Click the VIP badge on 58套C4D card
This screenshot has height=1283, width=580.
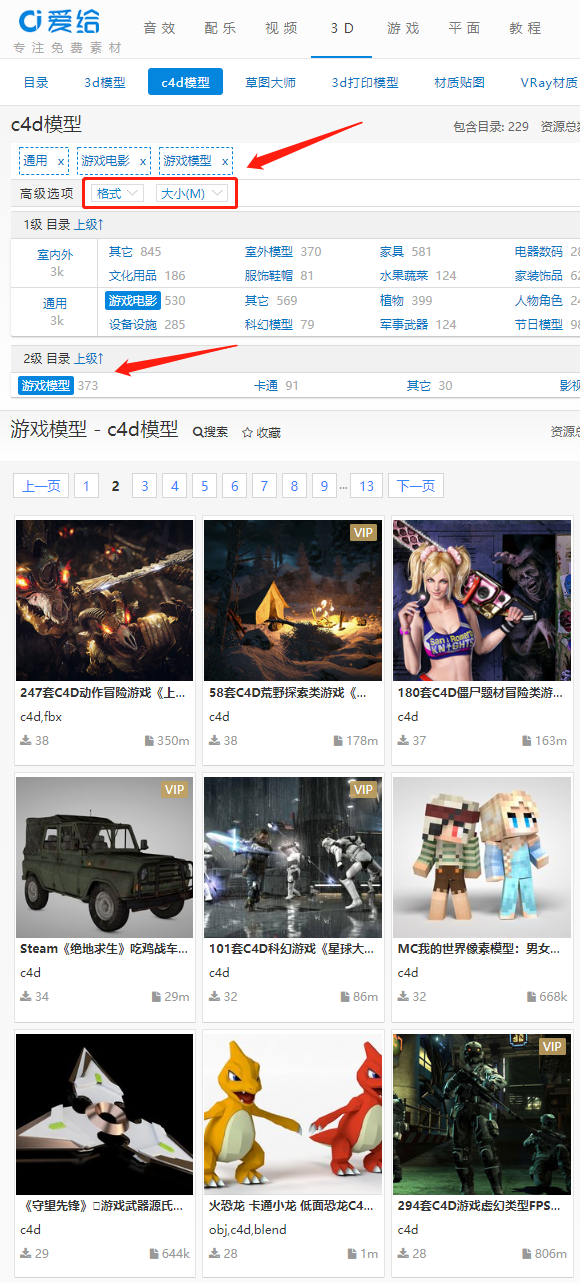[x=363, y=533]
